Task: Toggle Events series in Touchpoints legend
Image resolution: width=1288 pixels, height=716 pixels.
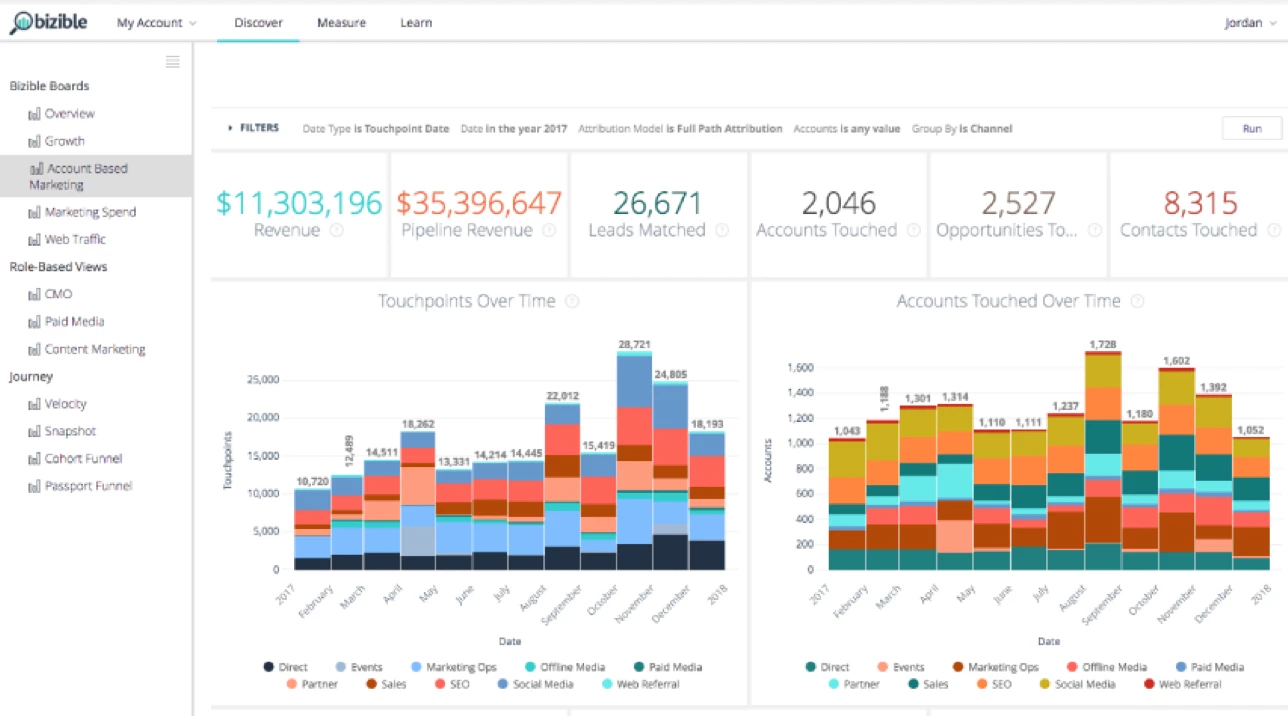Action: click(x=358, y=667)
